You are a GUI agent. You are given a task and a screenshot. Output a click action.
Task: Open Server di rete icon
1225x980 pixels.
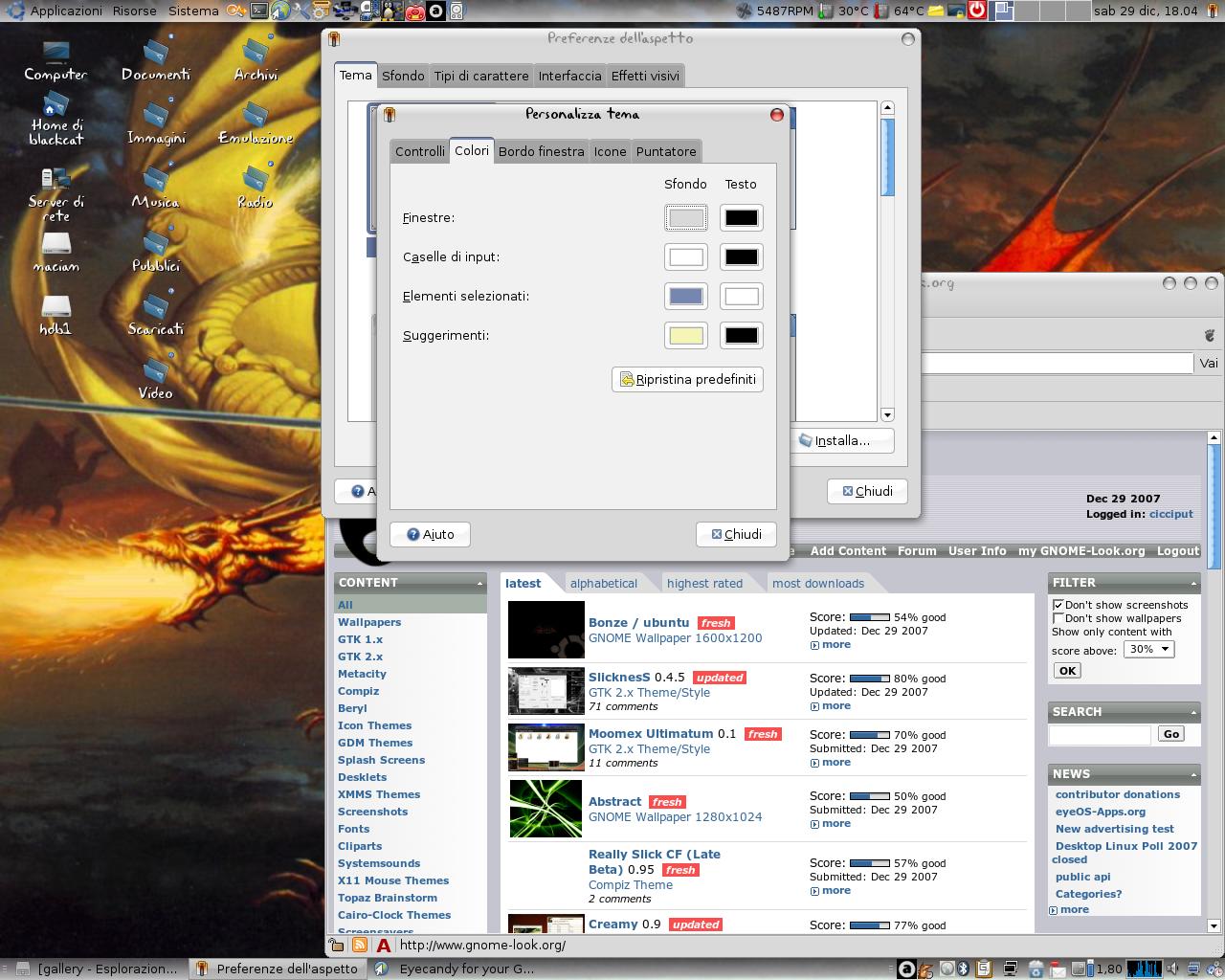pos(56,194)
